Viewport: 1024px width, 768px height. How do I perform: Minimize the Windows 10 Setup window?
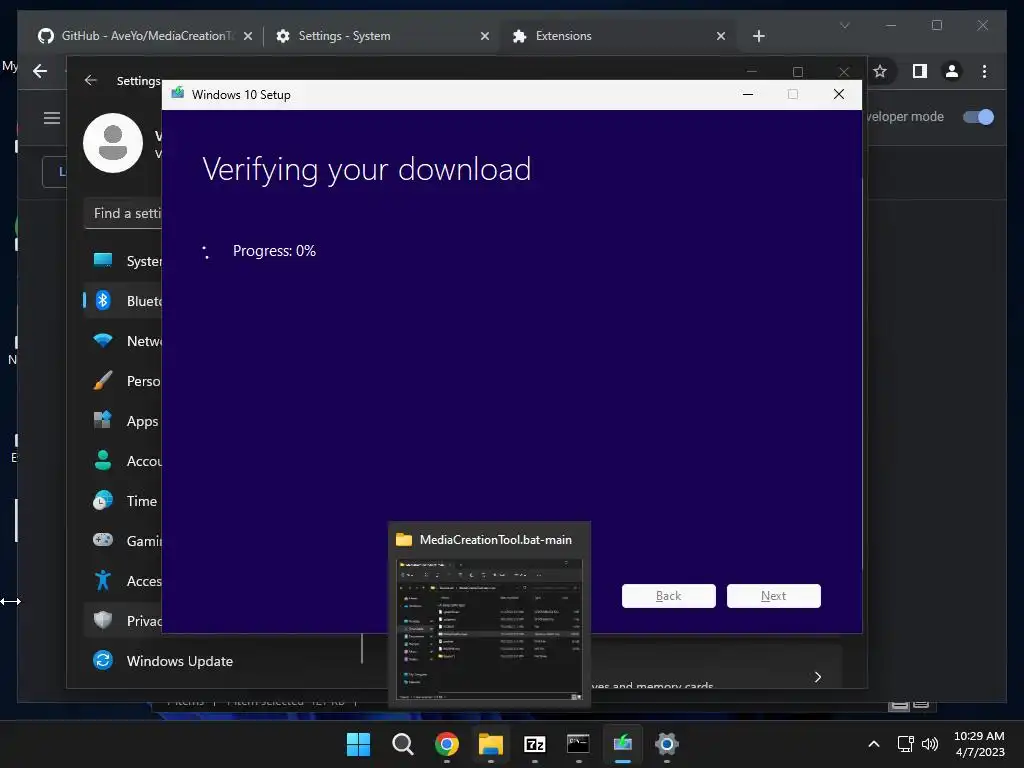(748, 95)
